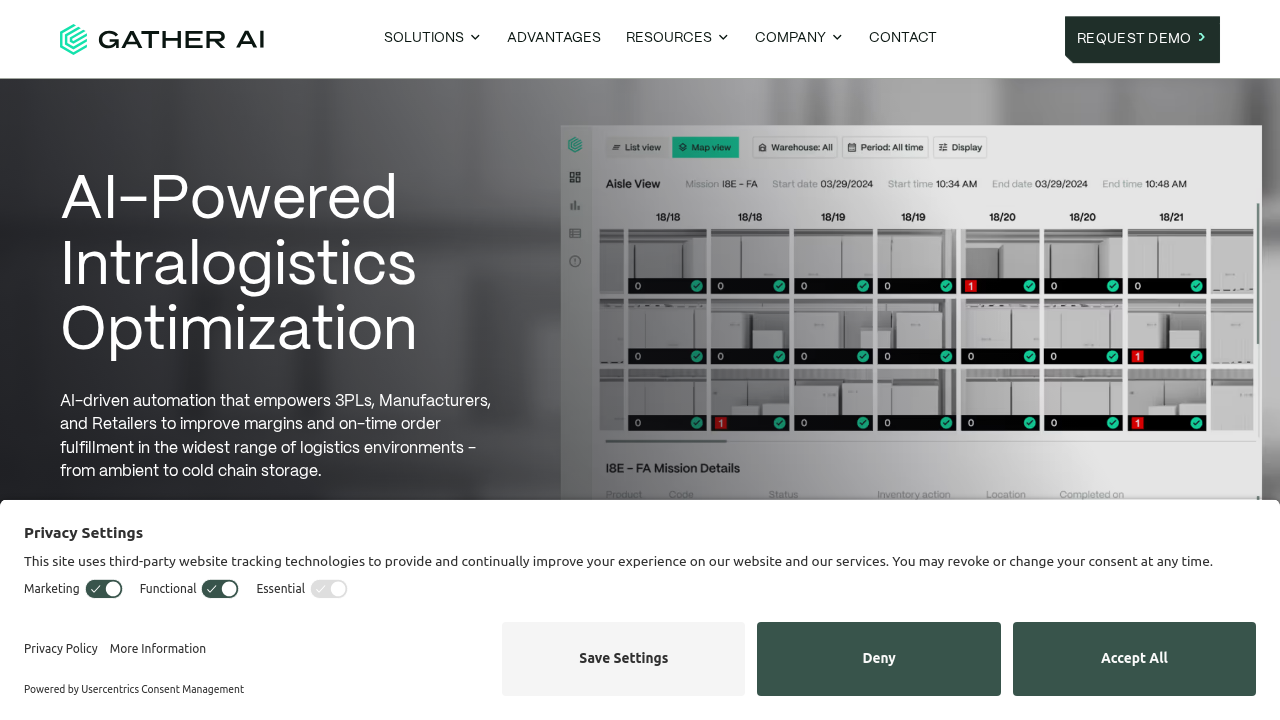Expand the SOLUTIONS dropdown menu
Screen dimensions: 1280x720
point(431,35)
